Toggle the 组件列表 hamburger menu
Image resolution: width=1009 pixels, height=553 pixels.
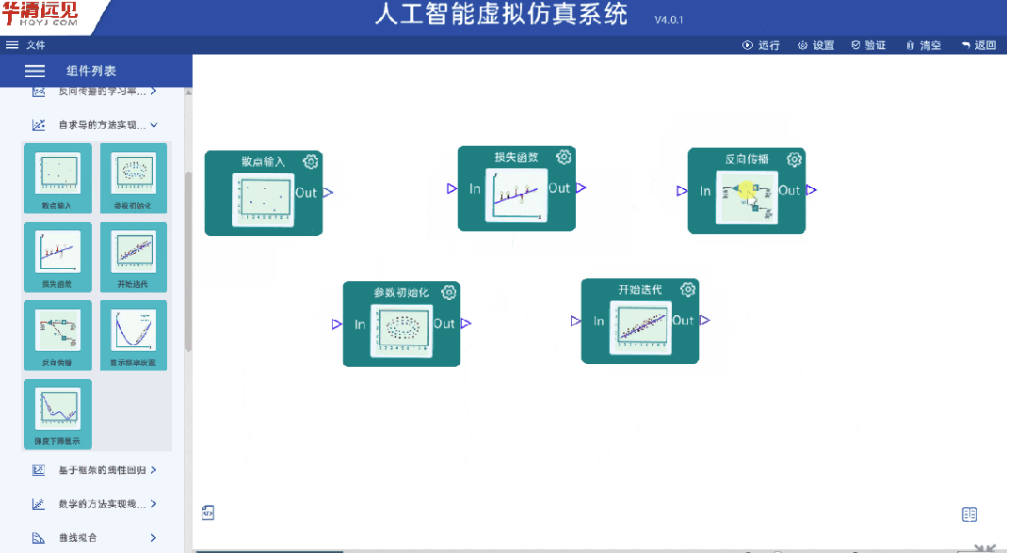tap(35, 71)
